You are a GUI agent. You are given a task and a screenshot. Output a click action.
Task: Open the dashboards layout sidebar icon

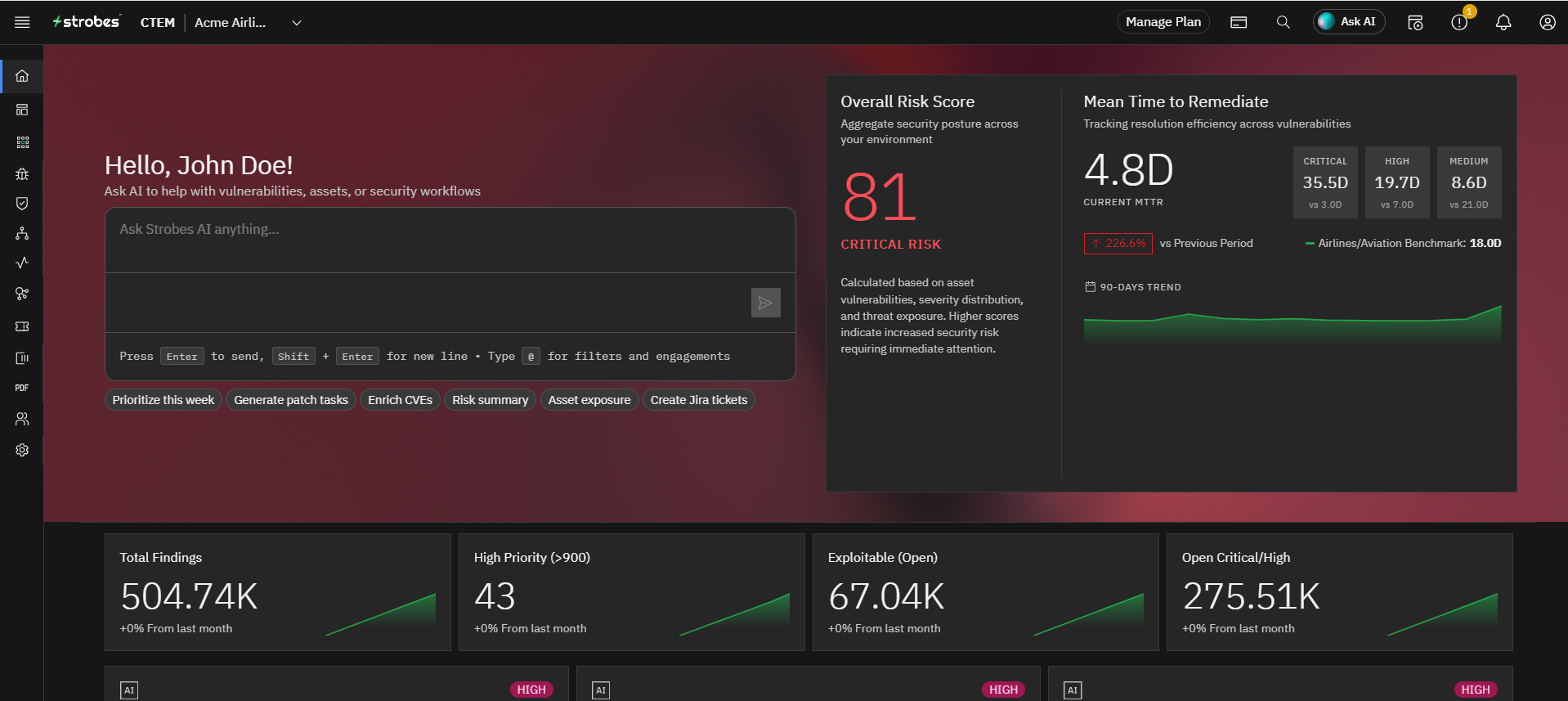coord(22,110)
